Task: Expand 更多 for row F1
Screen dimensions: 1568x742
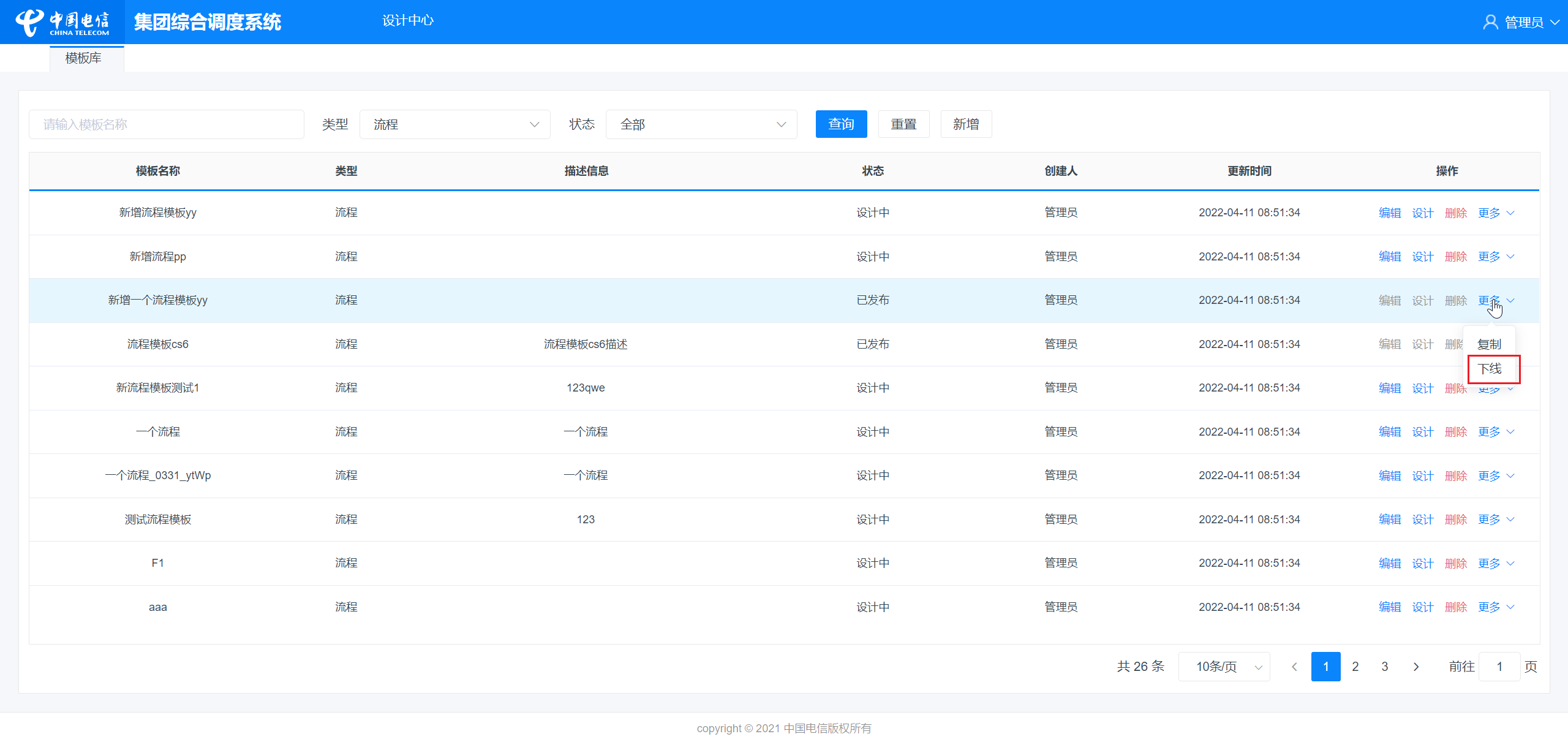Action: click(x=1496, y=563)
